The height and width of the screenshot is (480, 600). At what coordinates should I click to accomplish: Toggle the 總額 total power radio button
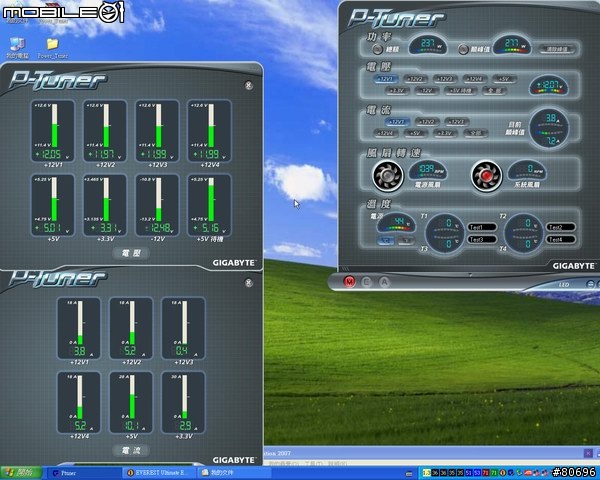click(377, 49)
